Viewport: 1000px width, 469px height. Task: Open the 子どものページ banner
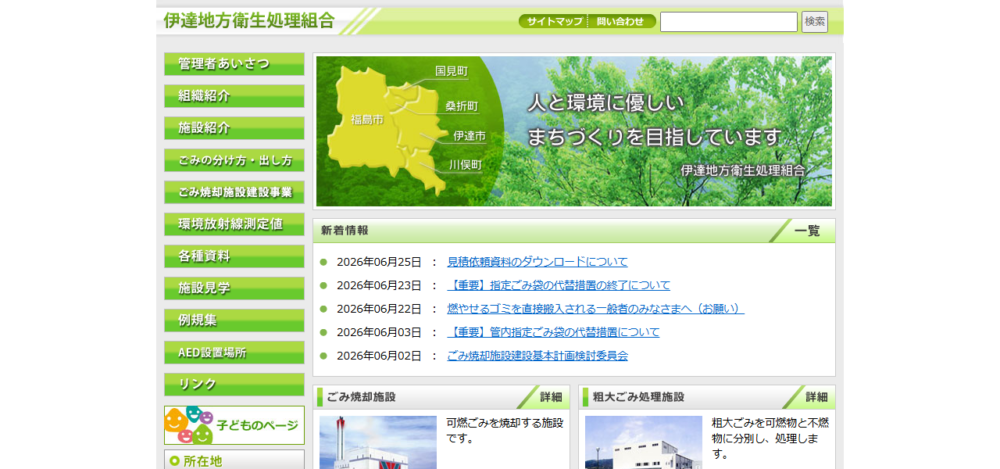pyautogui.click(x=234, y=425)
